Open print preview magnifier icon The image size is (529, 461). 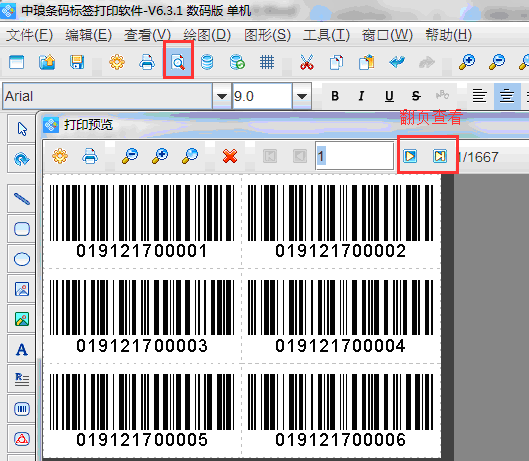click(178, 62)
